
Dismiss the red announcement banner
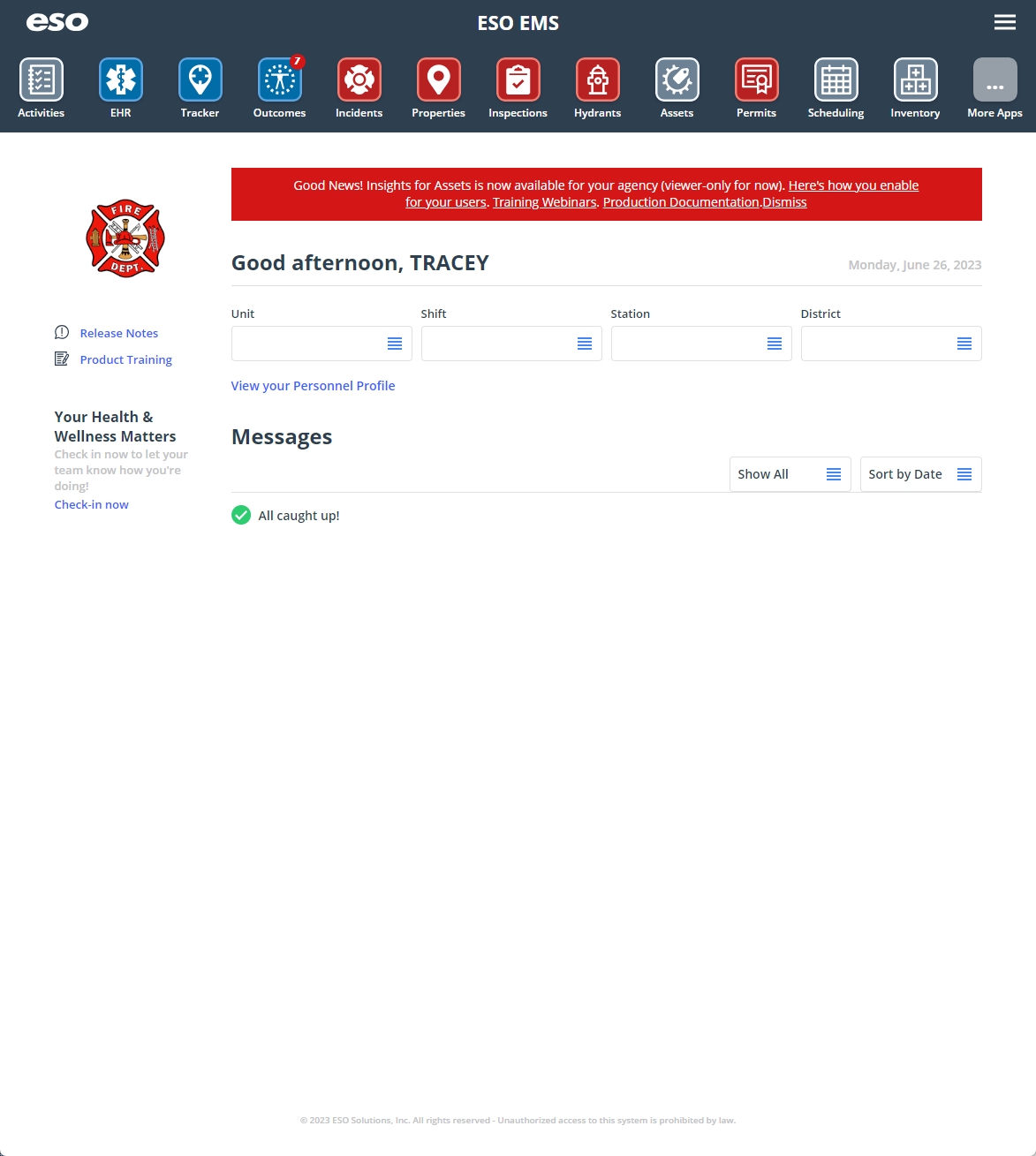pos(785,202)
